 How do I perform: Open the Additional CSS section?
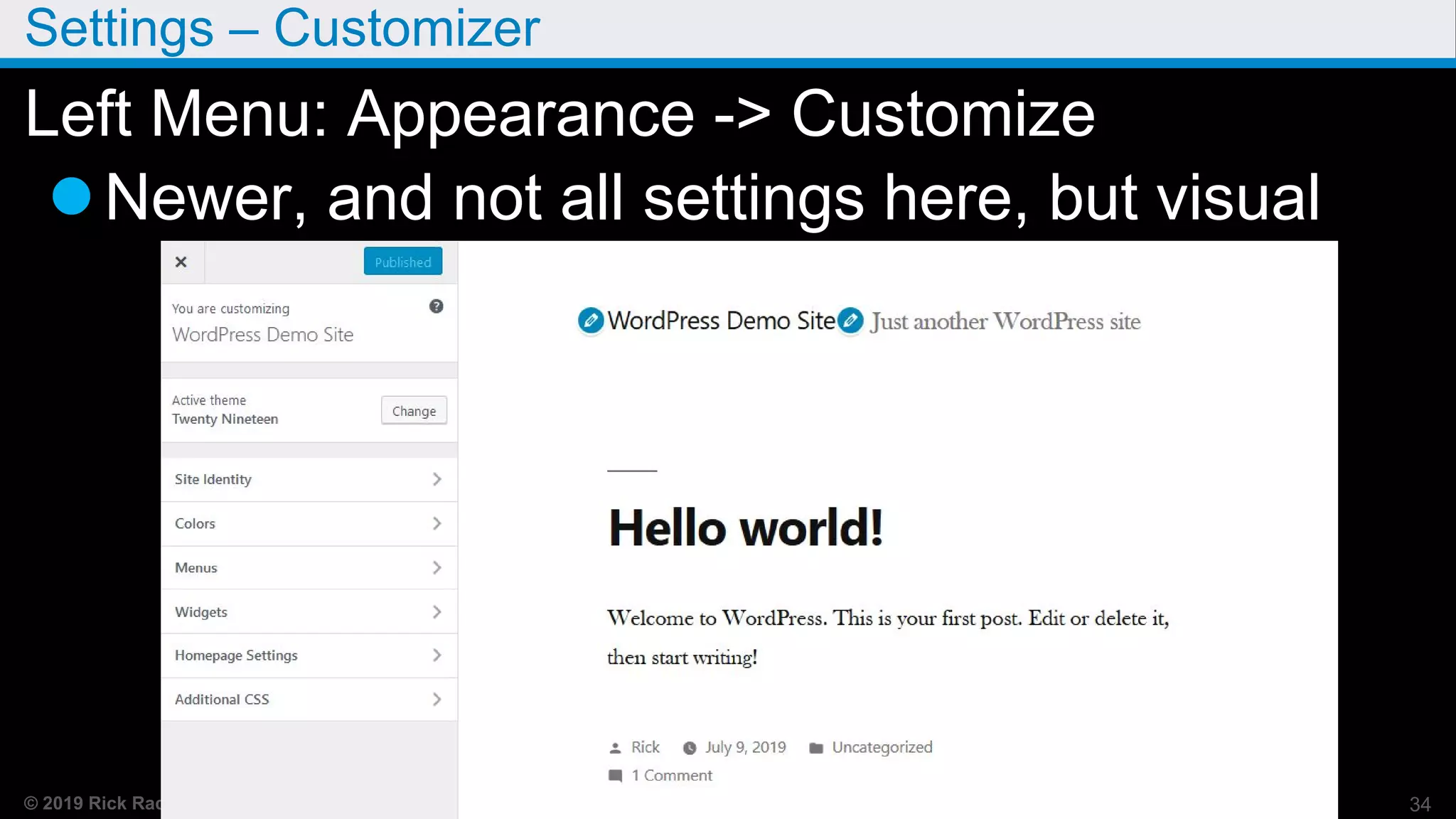click(x=309, y=700)
